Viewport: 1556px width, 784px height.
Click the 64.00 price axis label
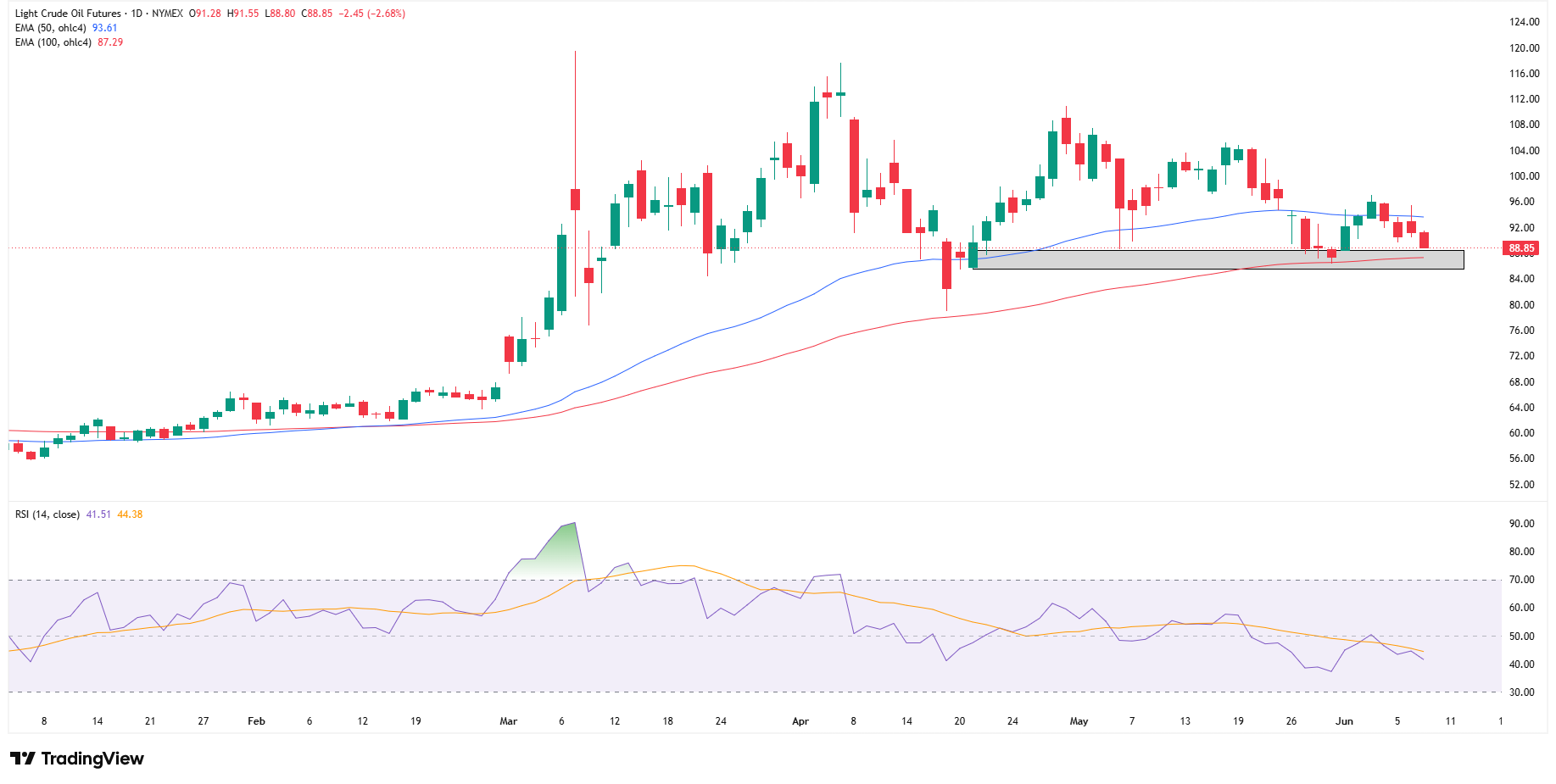pos(1521,408)
